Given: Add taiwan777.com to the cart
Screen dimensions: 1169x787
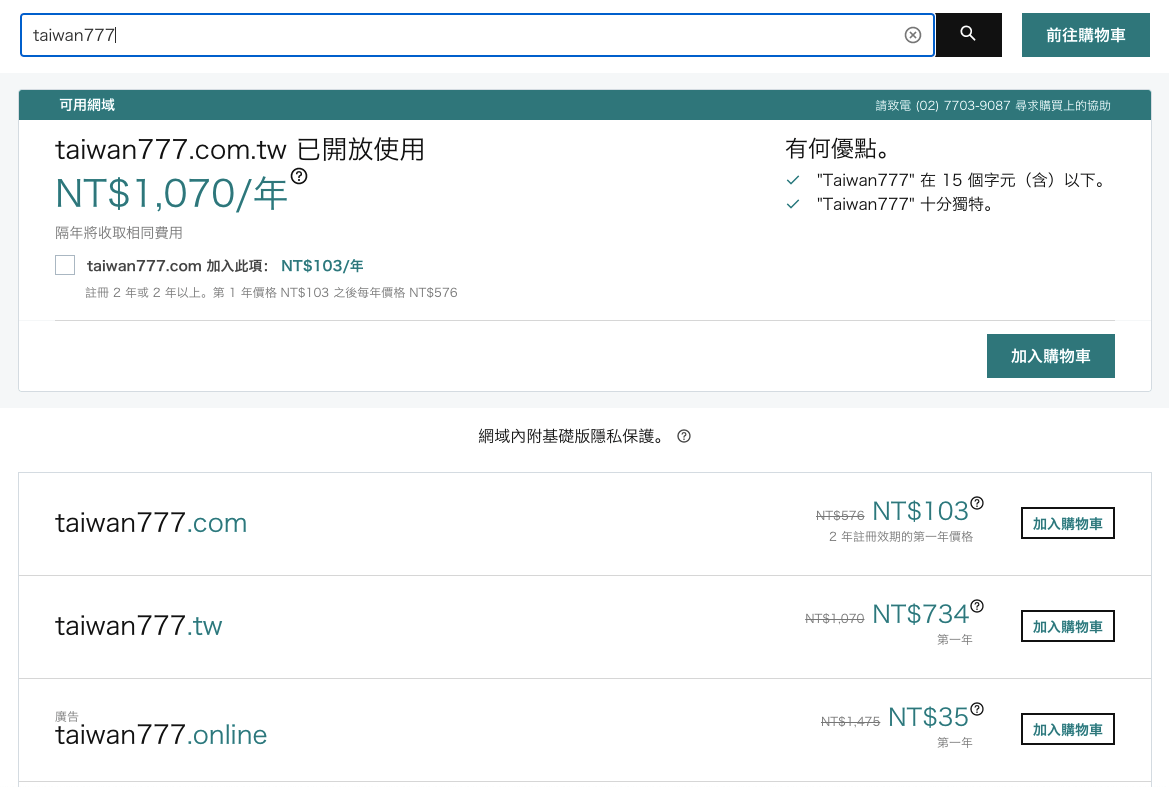Looking at the screenshot, I should pos(1068,523).
